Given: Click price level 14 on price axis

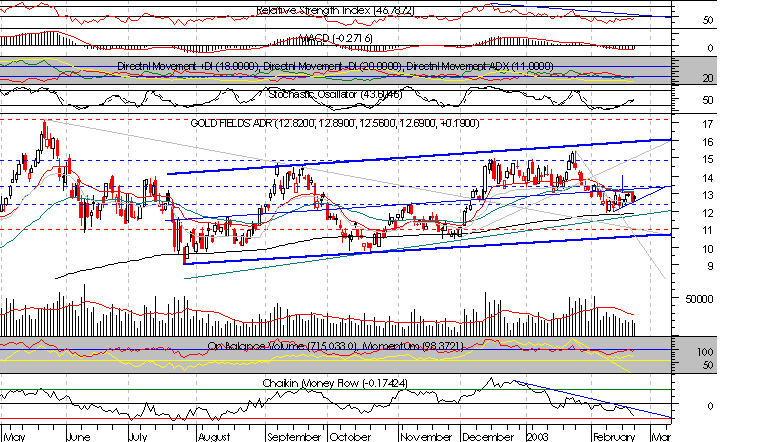Looking at the screenshot, I should pyautogui.click(x=707, y=178).
